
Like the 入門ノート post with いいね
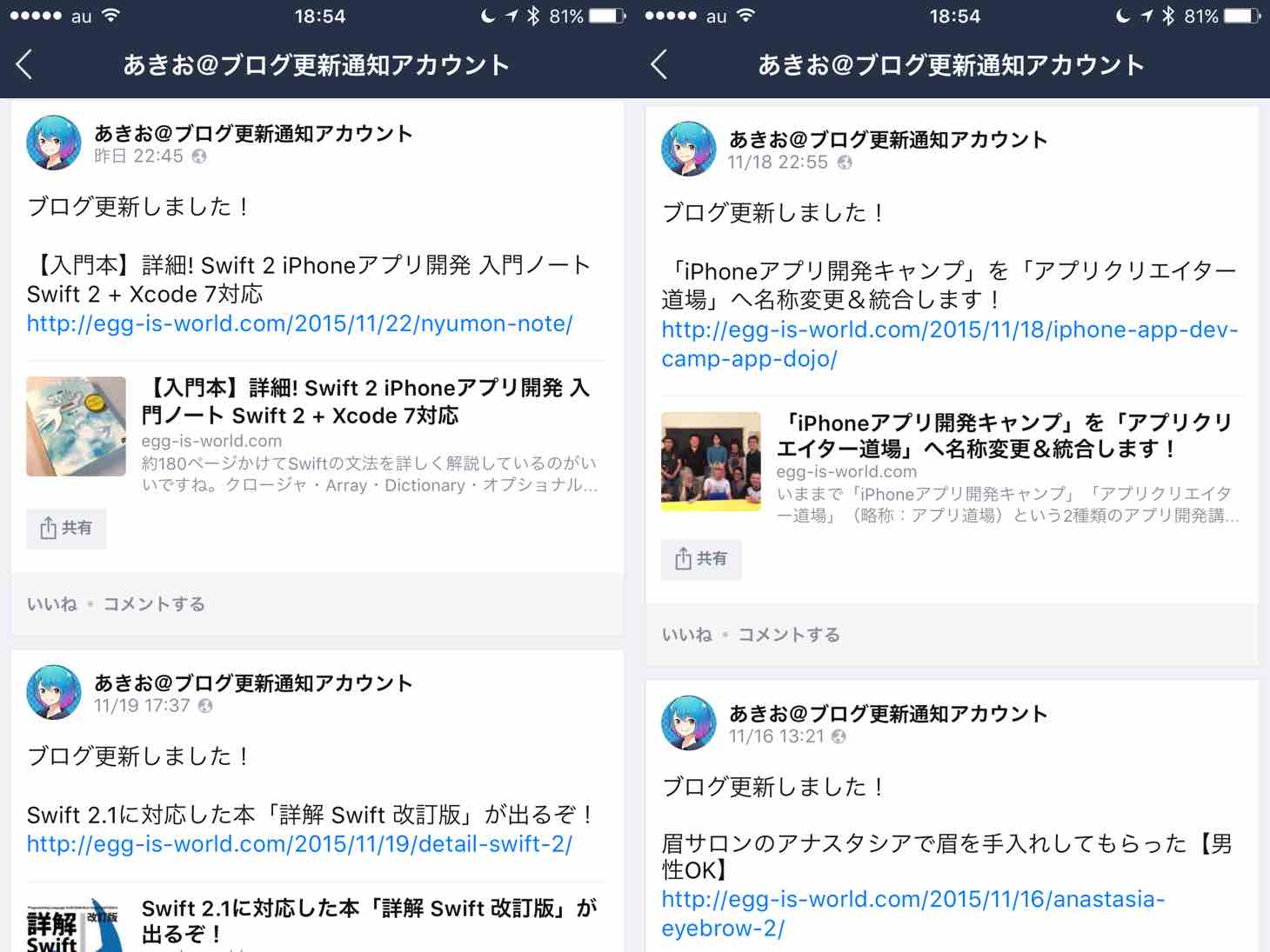click(52, 604)
